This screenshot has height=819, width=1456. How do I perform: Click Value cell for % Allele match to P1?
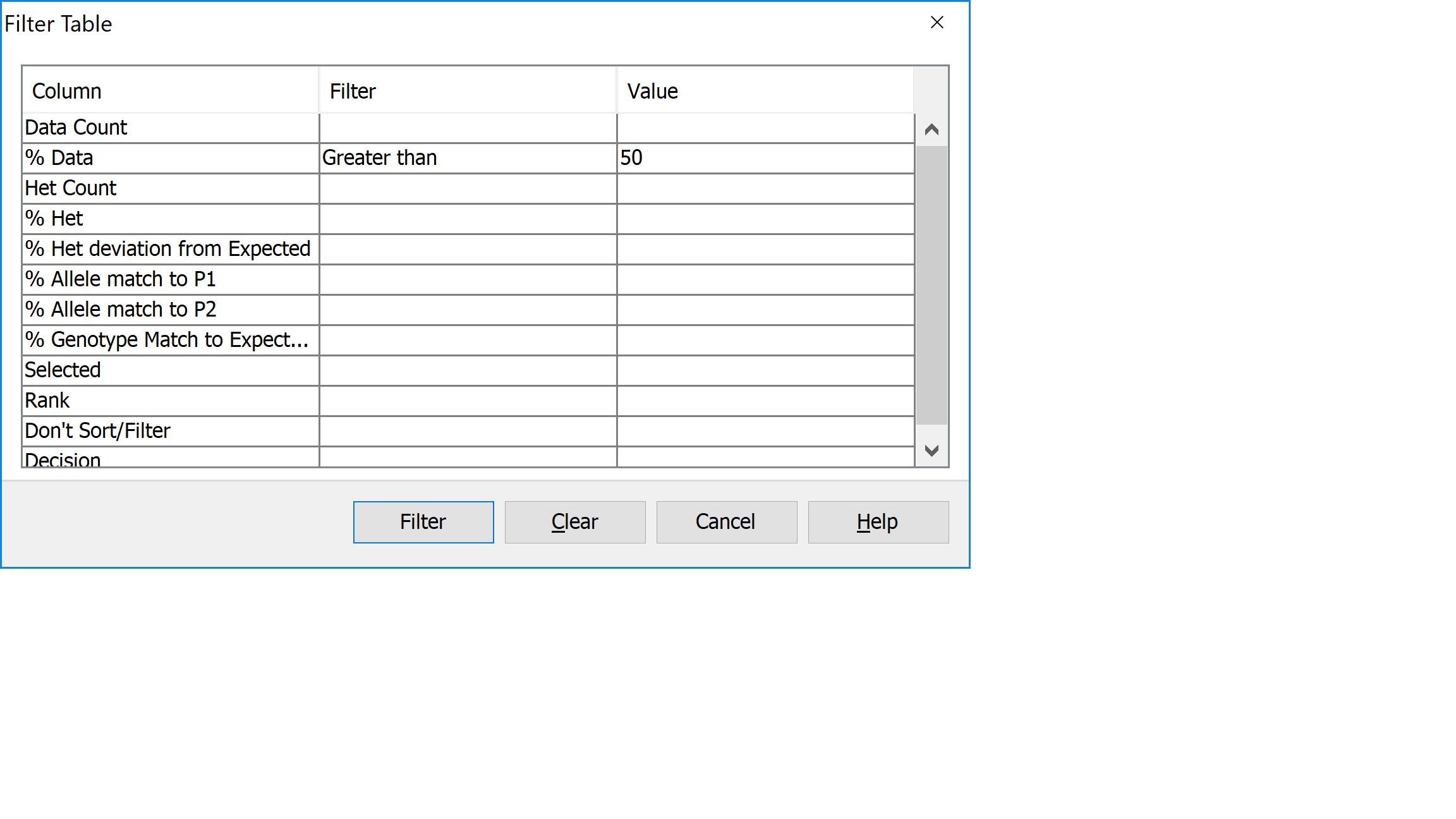coord(765,279)
